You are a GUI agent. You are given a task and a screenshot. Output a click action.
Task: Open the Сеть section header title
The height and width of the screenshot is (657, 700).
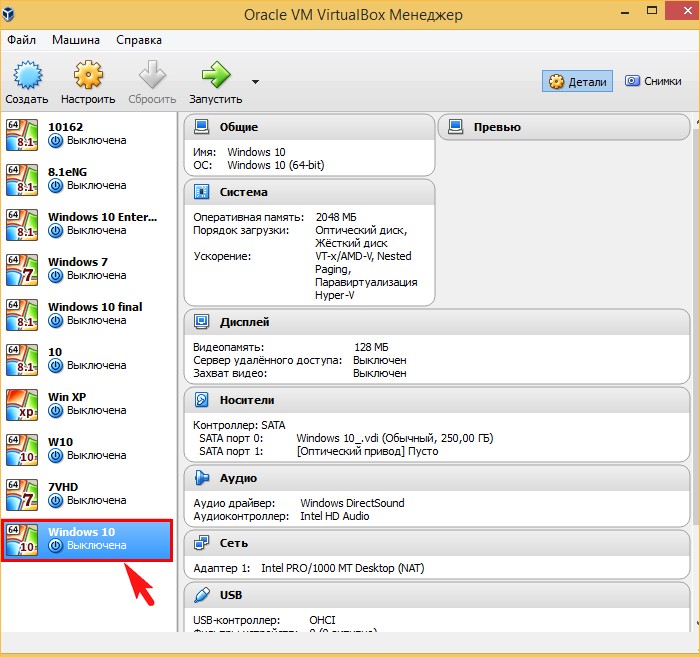(x=233, y=543)
